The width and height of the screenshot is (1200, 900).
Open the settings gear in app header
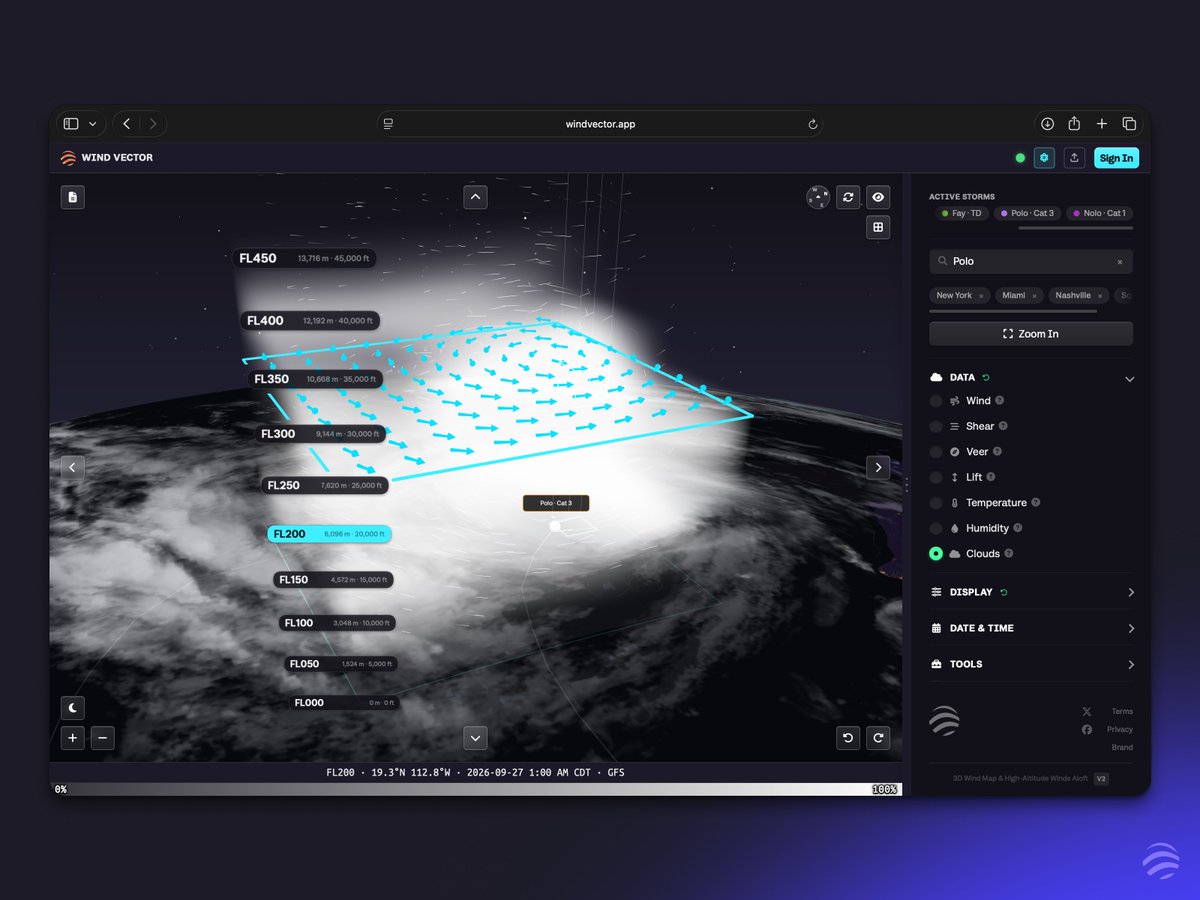[x=1044, y=158]
